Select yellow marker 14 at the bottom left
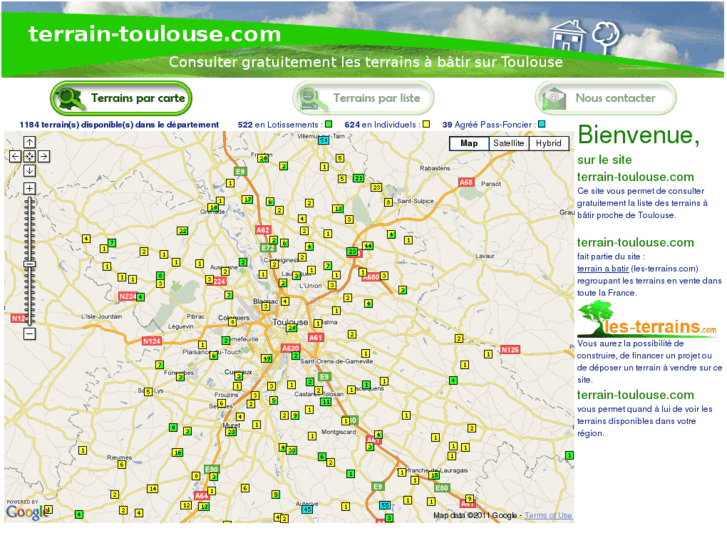Screen dimensions: 727x545 (152, 488)
